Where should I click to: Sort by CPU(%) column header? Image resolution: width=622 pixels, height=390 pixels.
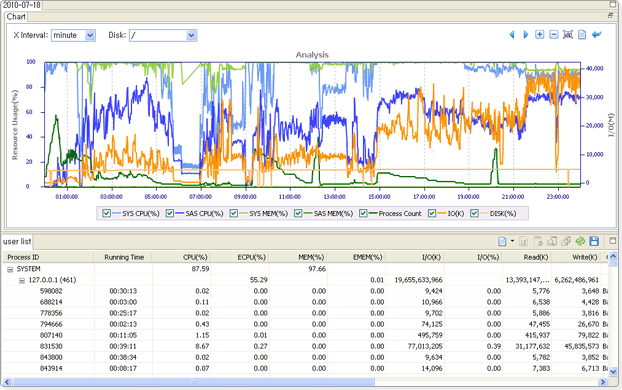point(182,257)
